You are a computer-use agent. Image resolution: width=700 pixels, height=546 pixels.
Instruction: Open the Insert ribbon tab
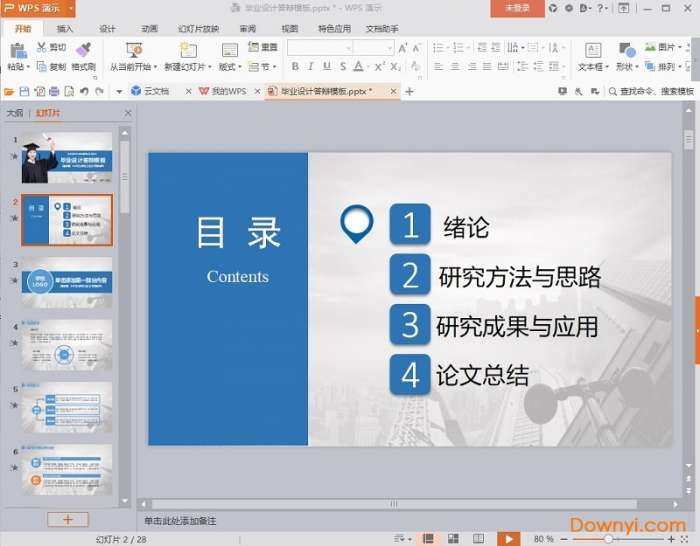pos(65,29)
